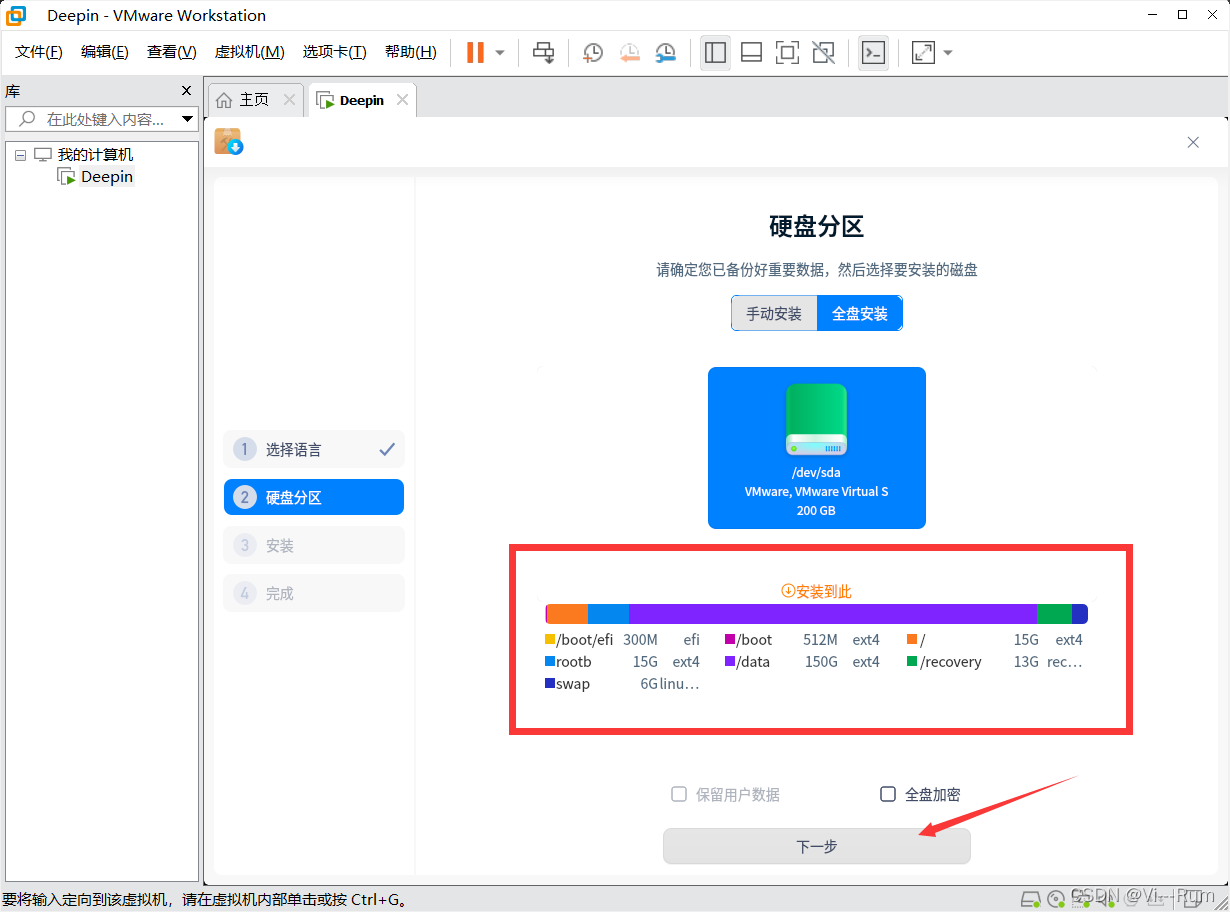The image size is (1230, 912).
Task: Select 我的计算机 in the library tree
Action: click(x=95, y=155)
